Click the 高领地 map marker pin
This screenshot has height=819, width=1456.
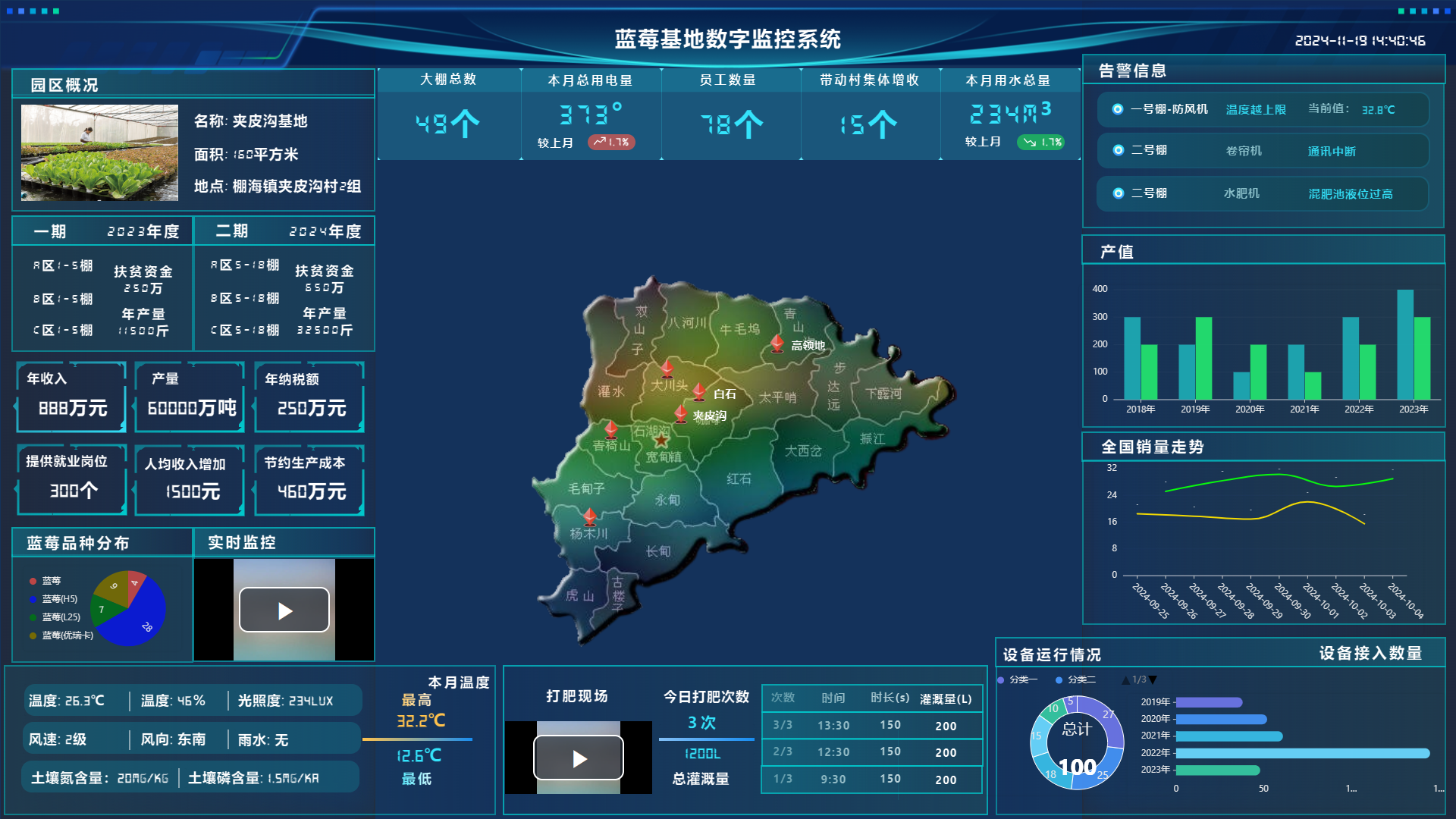pos(777,343)
